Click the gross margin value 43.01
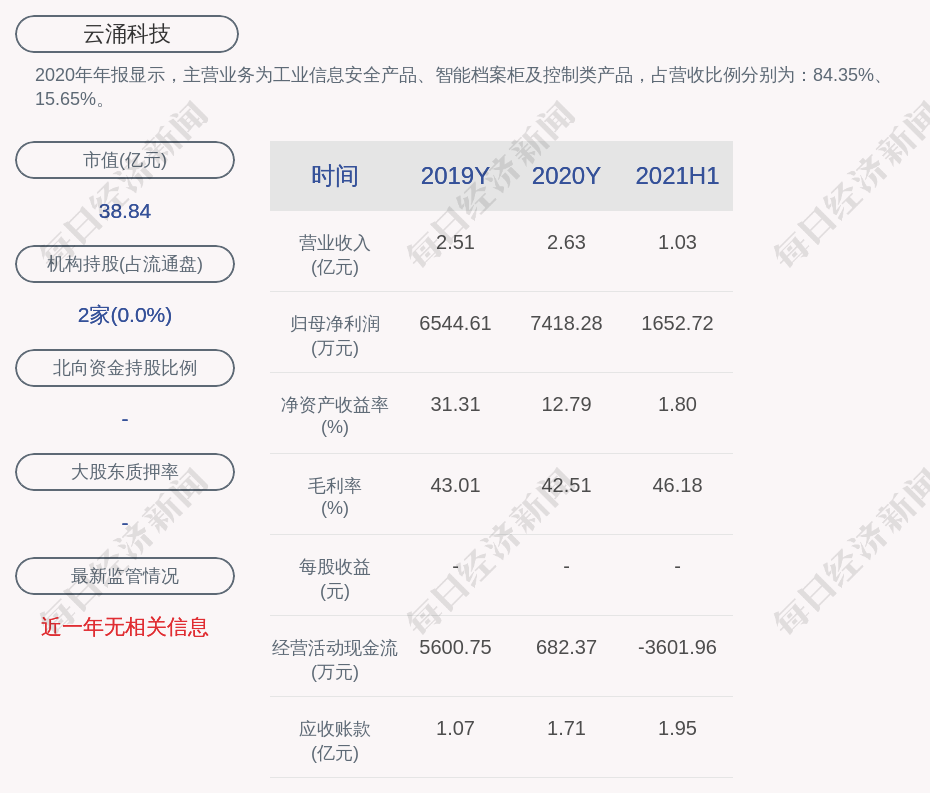Screen dimensions: 930x793 click(455, 486)
